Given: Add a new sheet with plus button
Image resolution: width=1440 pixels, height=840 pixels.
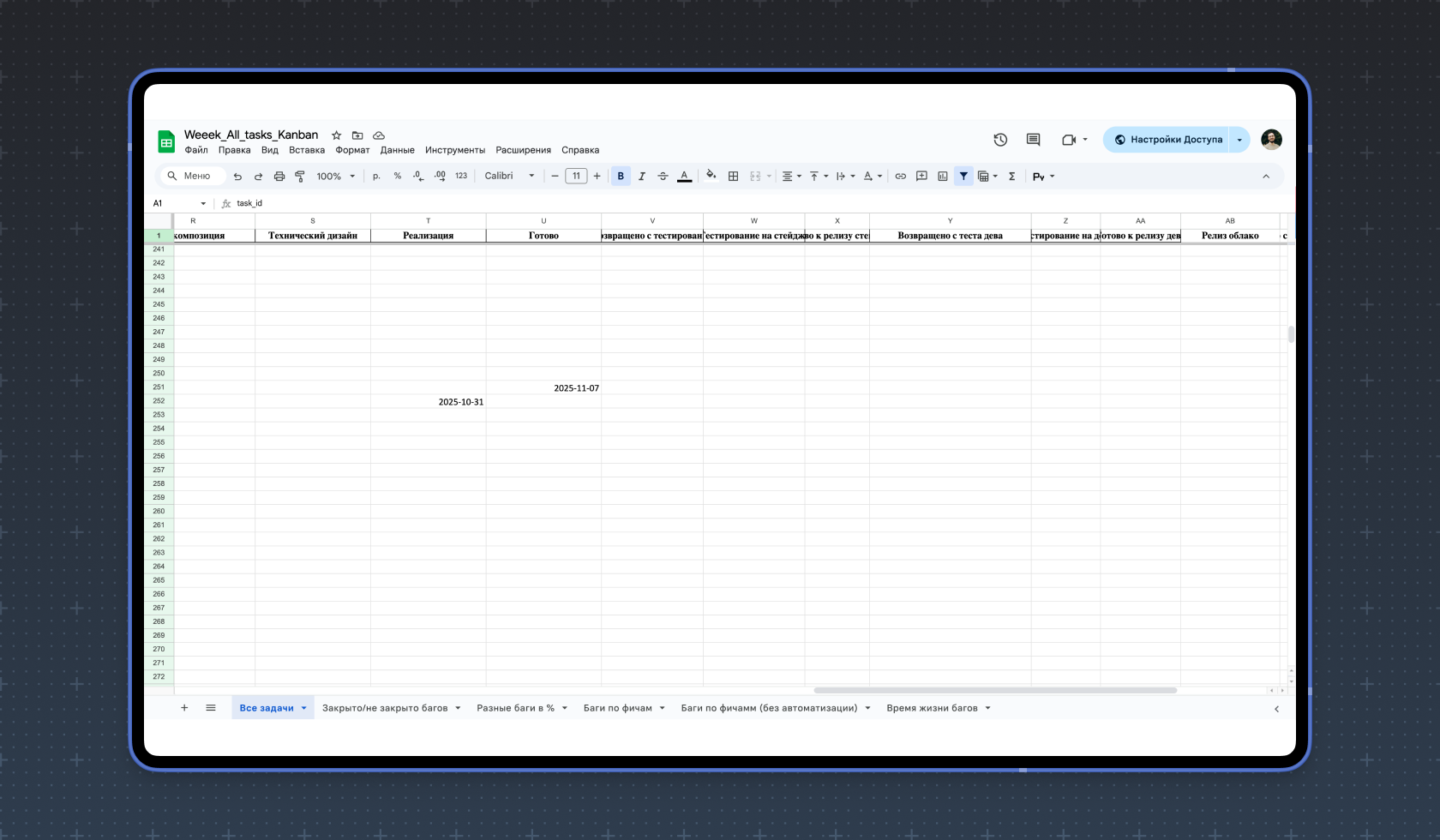Looking at the screenshot, I should 184,708.
